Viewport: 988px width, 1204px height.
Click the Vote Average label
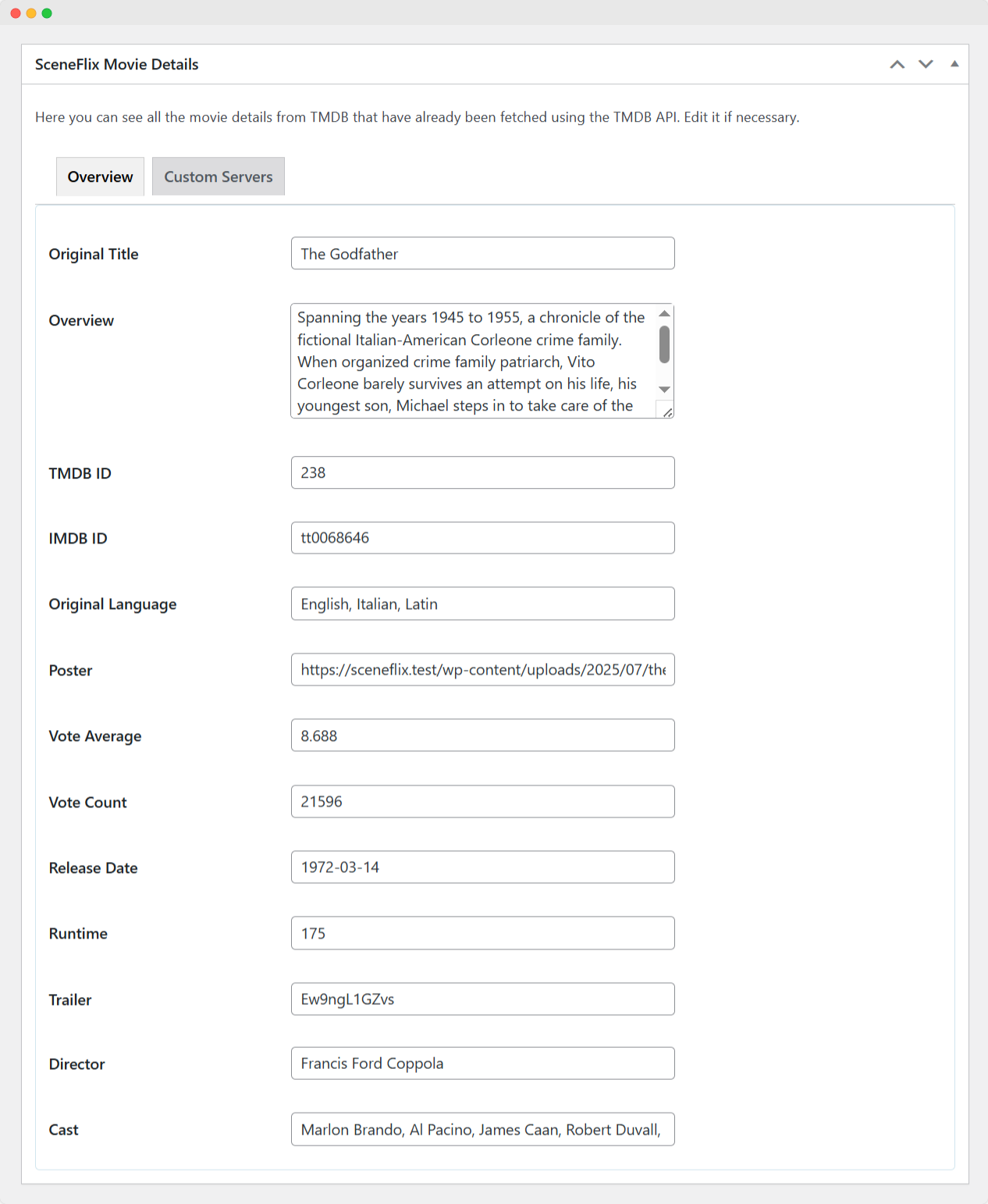click(x=95, y=736)
